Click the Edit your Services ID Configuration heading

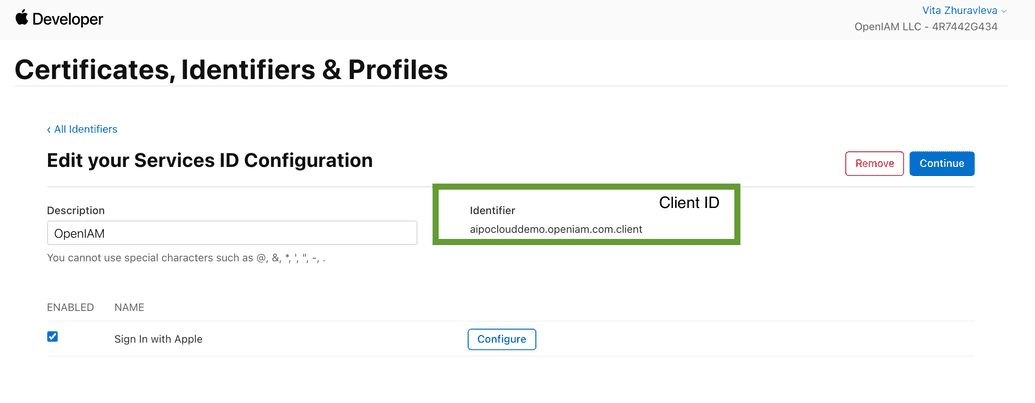point(210,160)
